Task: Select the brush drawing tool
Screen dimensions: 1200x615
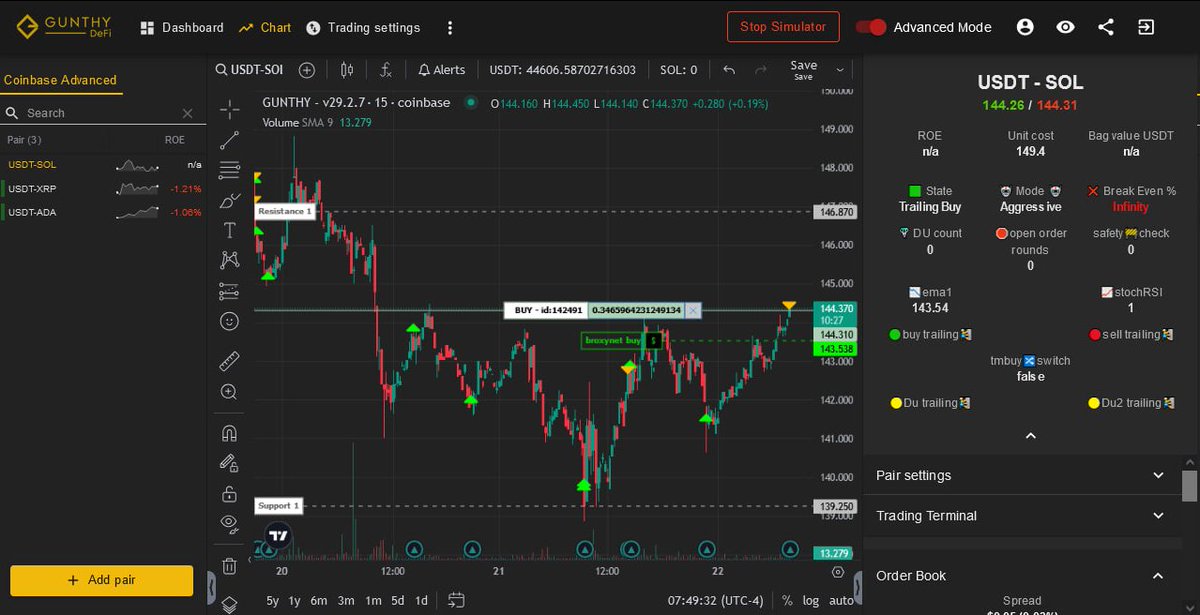Action: 229,200
